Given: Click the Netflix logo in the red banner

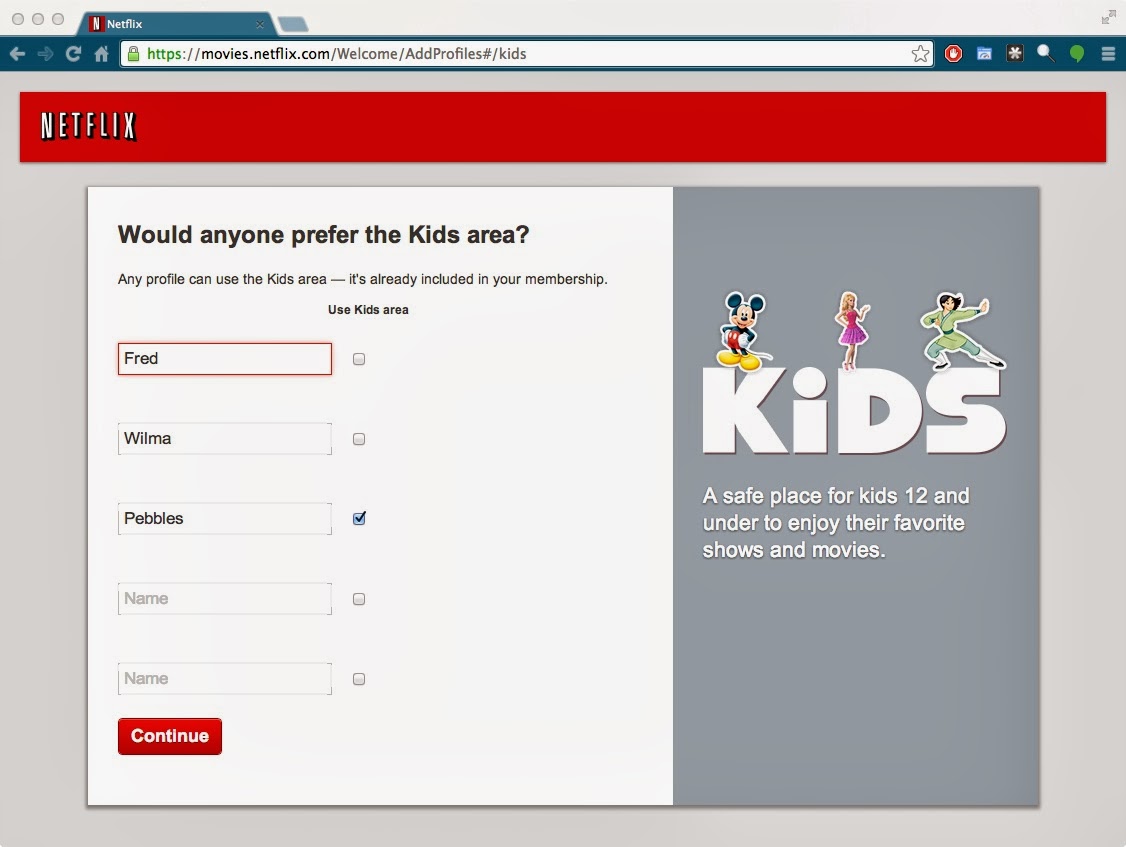Looking at the screenshot, I should coord(88,126).
